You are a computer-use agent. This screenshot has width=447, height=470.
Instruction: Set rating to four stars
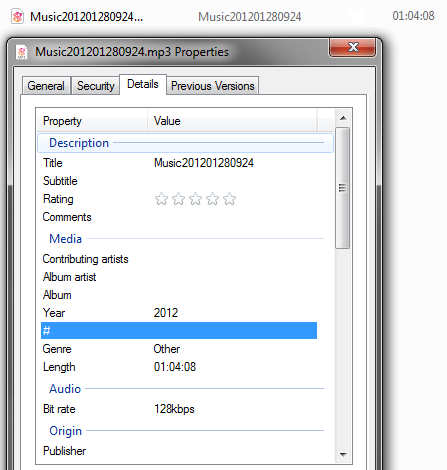[212, 199]
